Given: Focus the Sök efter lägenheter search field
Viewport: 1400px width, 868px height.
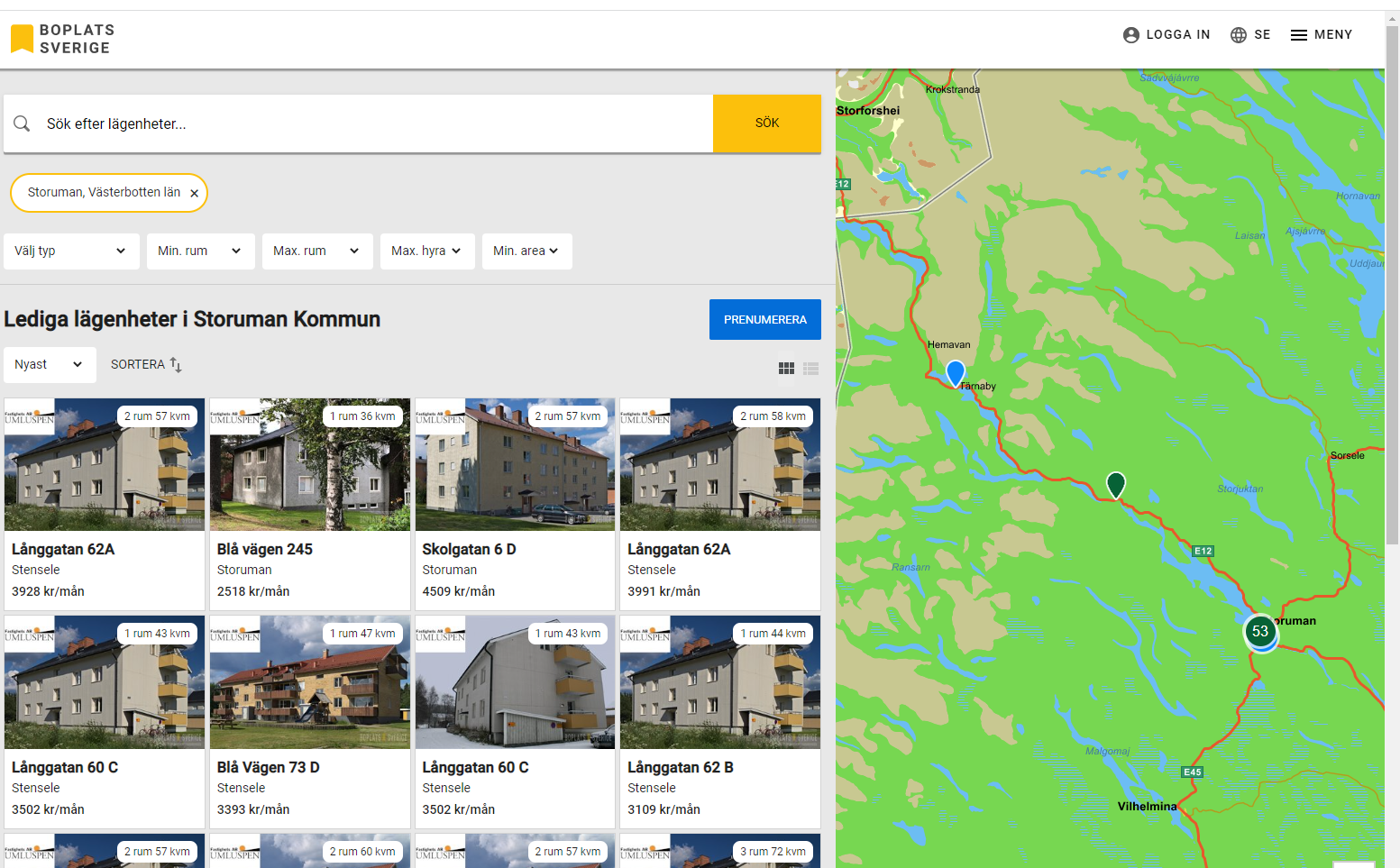Looking at the screenshot, I should tap(358, 123).
